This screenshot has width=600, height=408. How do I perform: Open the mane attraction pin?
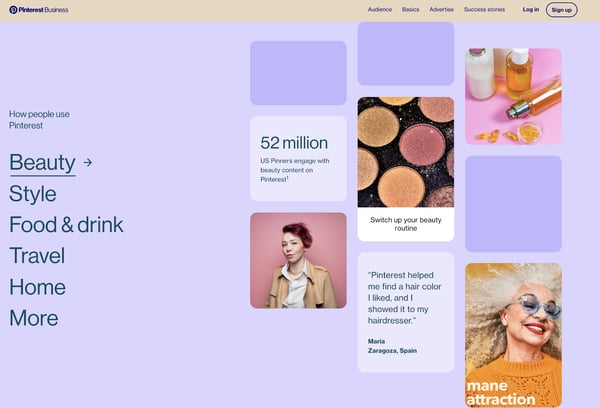(x=514, y=335)
